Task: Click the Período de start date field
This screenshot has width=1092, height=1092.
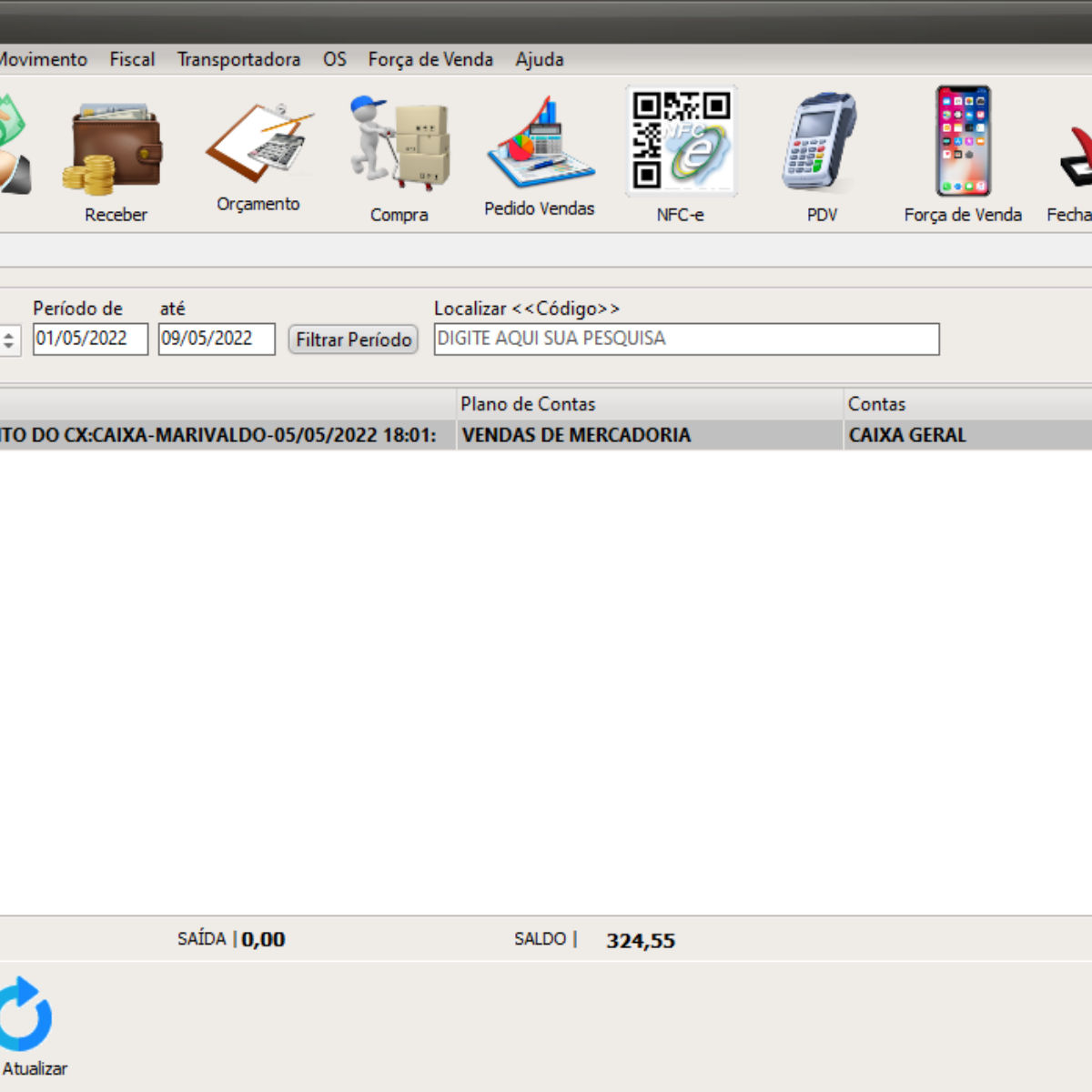Action: [x=89, y=339]
